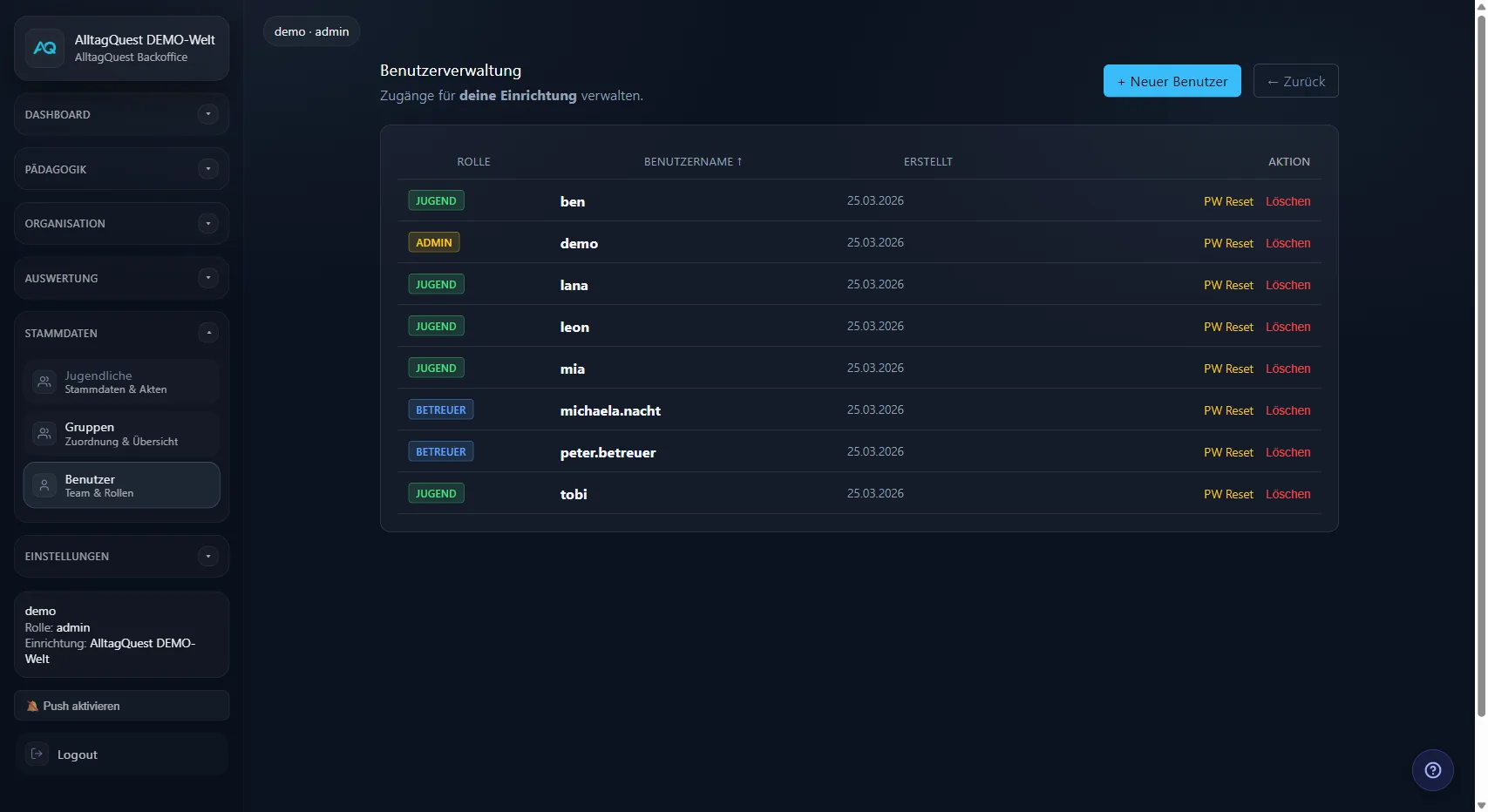
Task: Expand the Dashboard section chevron
Action: [x=207, y=114]
